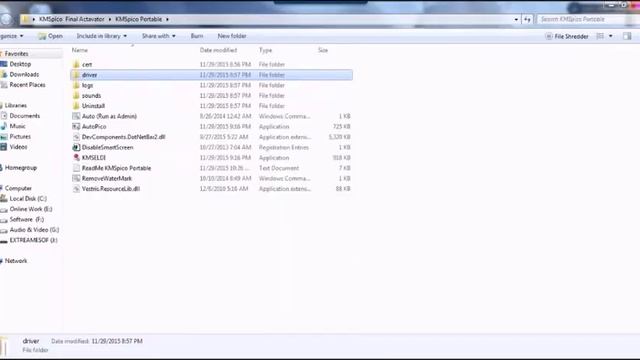Select Libraries in navigation pane
This screenshot has width=640, height=360.
point(16,105)
